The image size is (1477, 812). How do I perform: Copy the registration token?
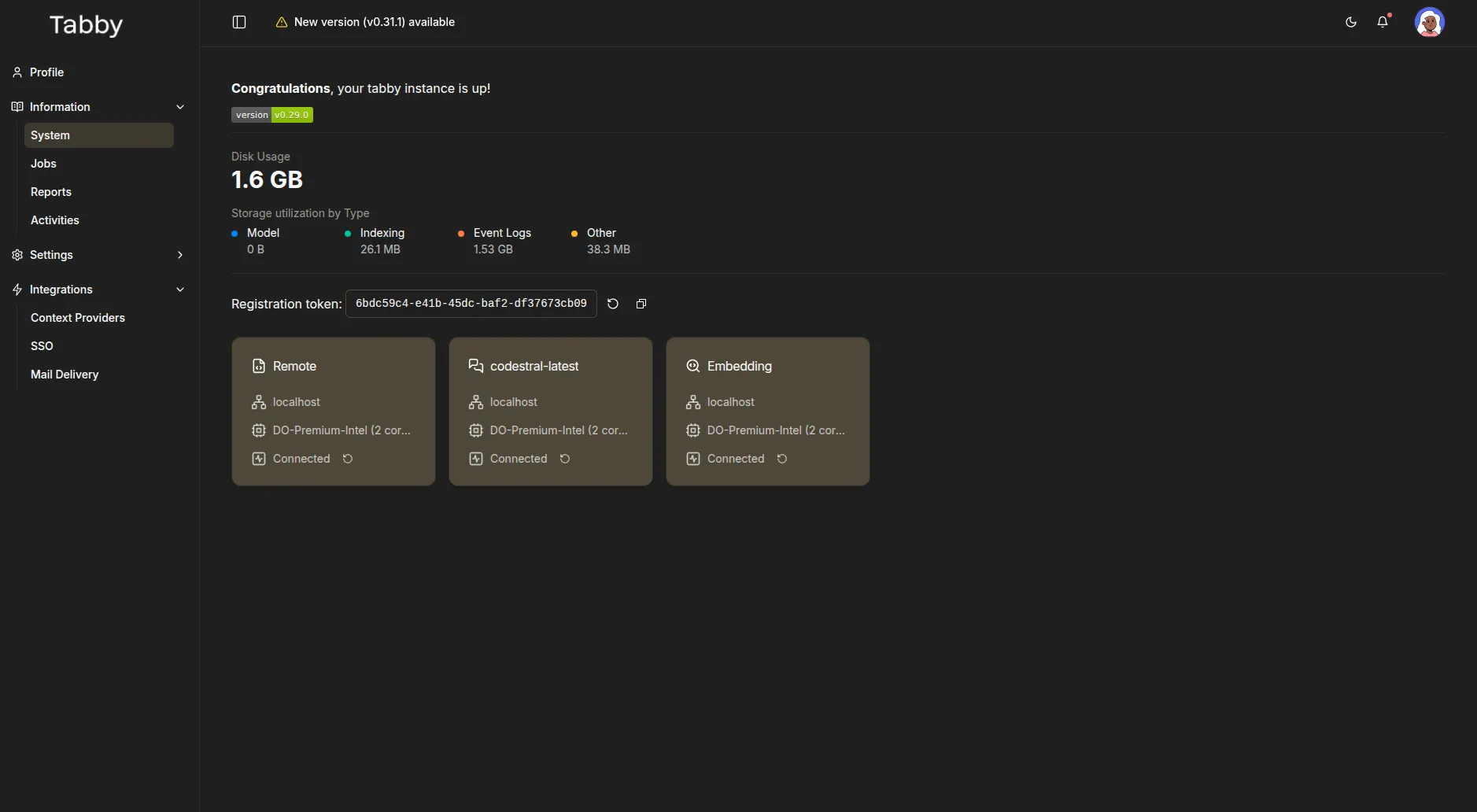pos(641,304)
